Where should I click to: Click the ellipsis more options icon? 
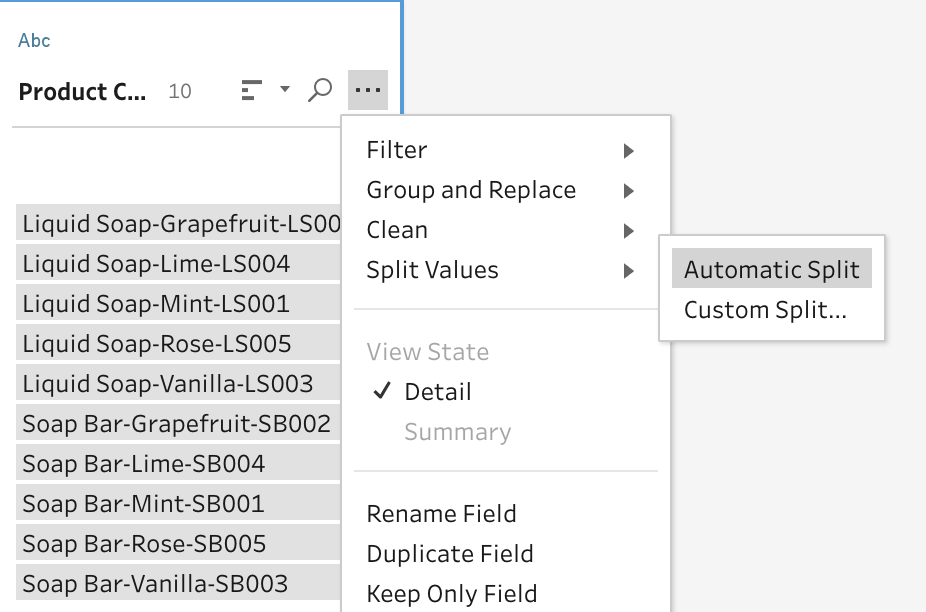367,89
